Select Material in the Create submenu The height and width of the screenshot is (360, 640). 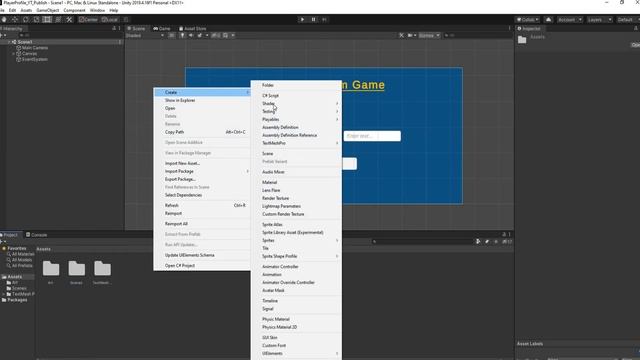pos(296,182)
